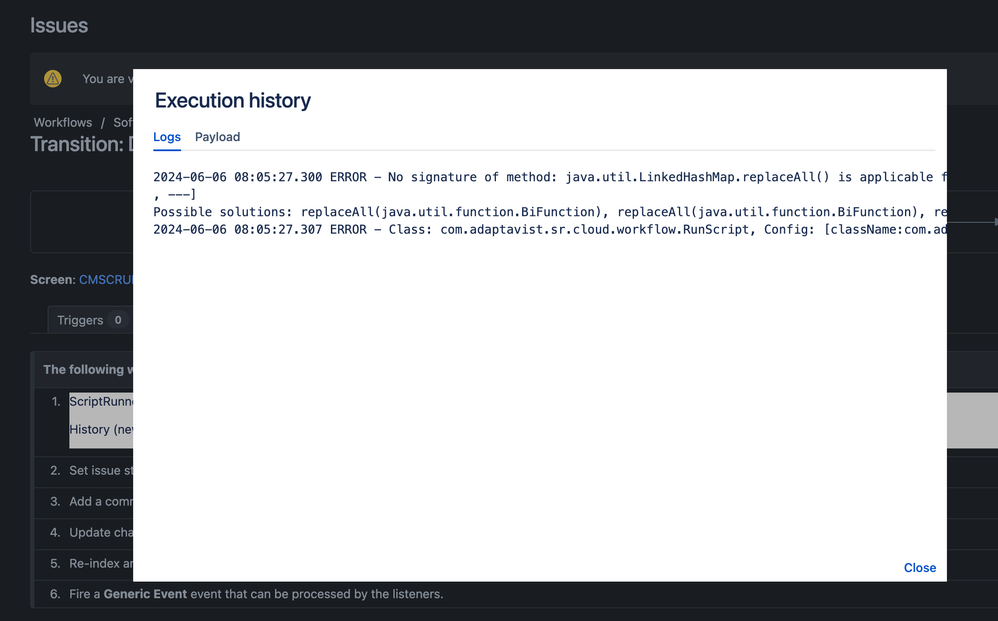Close the Execution history dialog
Image resolution: width=998 pixels, height=621 pixels.
tap(919, 567)
